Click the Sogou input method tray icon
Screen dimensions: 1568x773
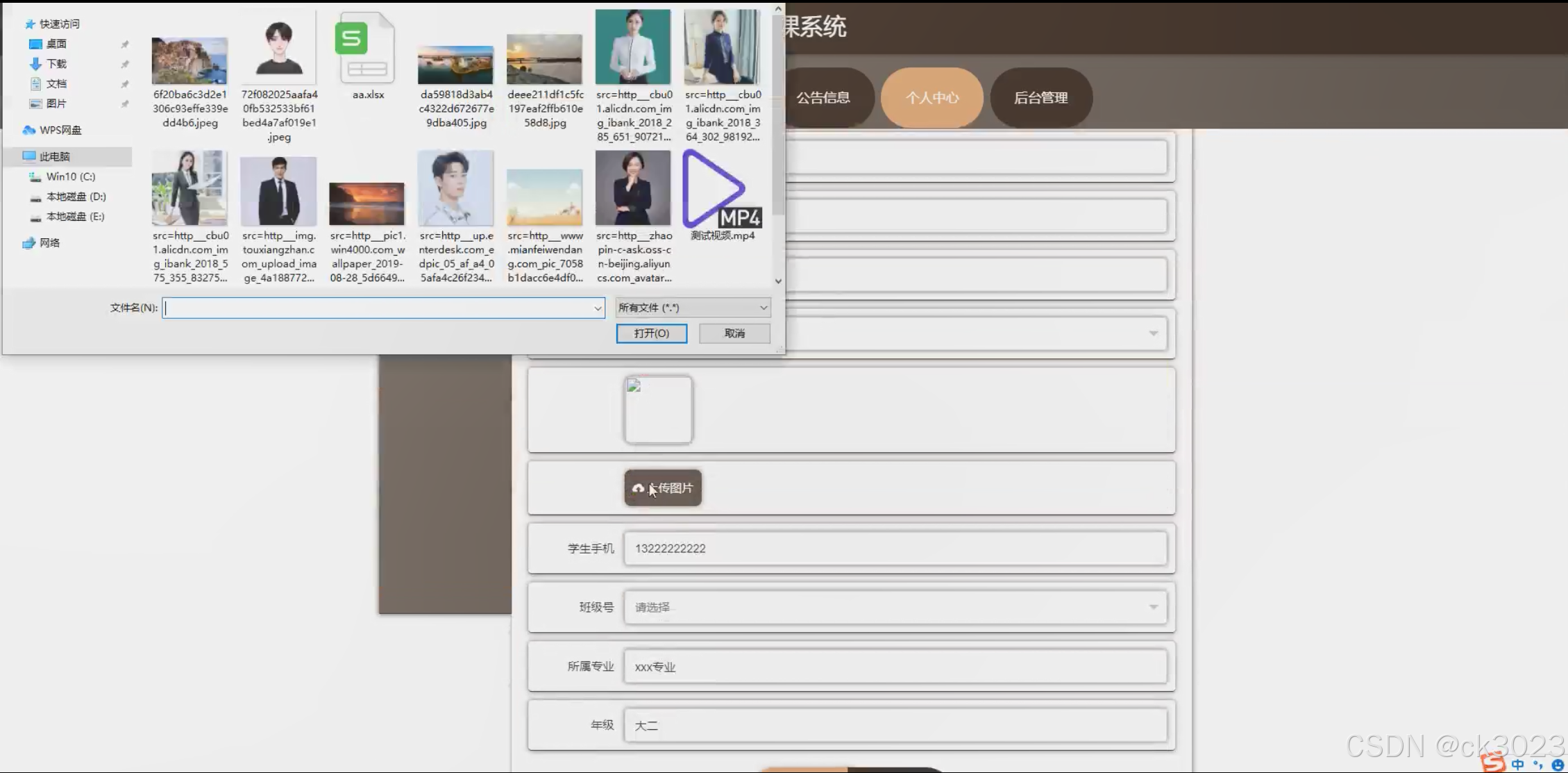tap(1492, 763)
